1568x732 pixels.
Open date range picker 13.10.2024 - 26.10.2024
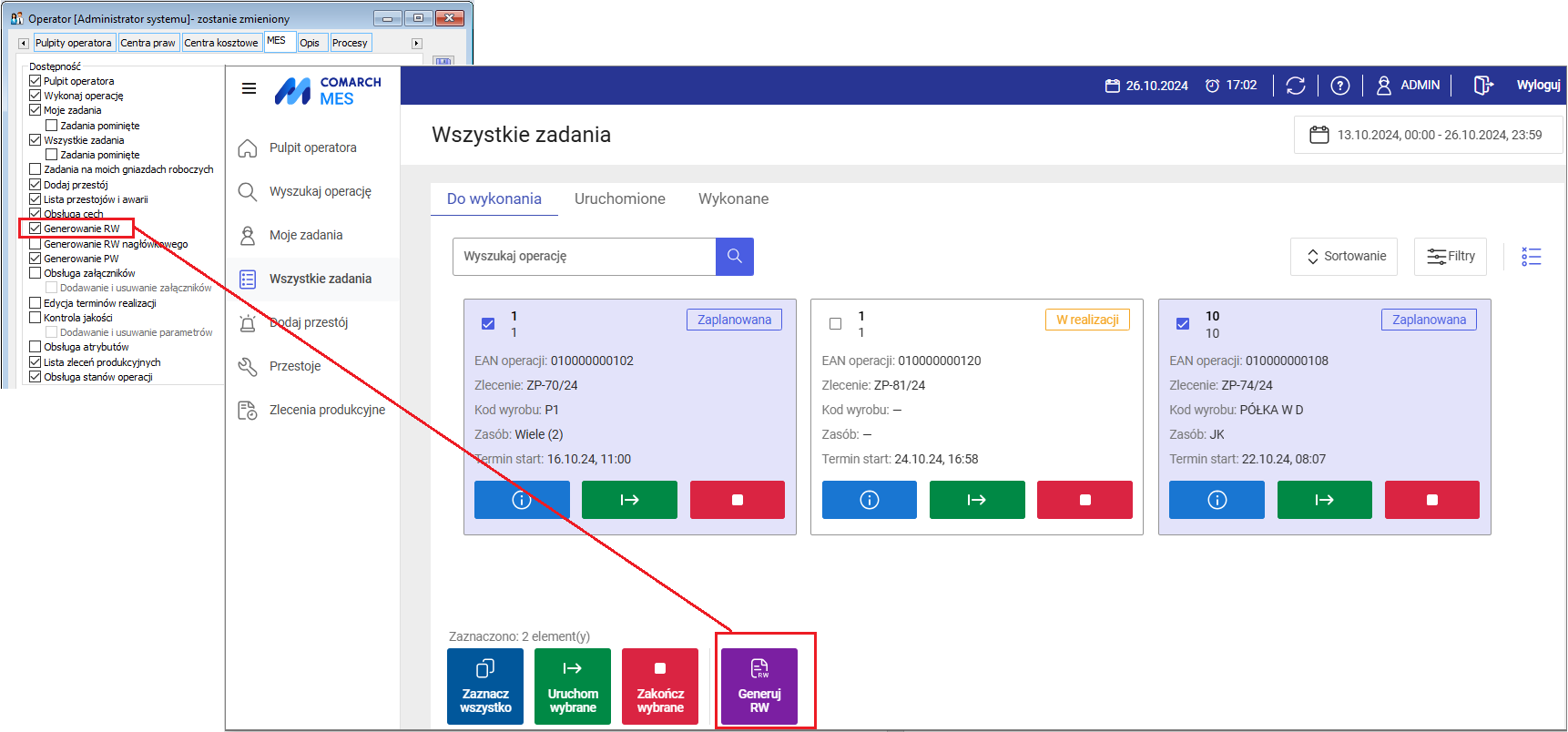pyautogui.click(x=1428, y=135)
